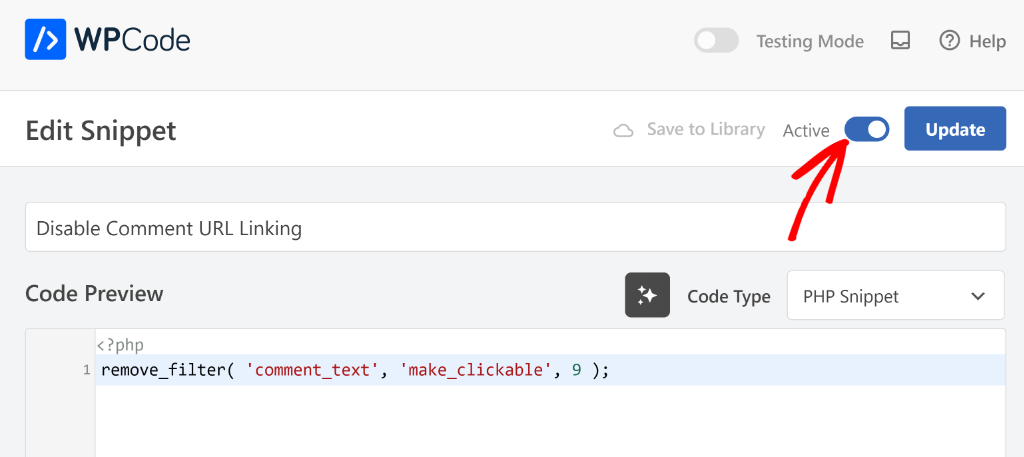Open the inbox notifications icon
The image size is (1024, 457).
(x=901, y=41)
